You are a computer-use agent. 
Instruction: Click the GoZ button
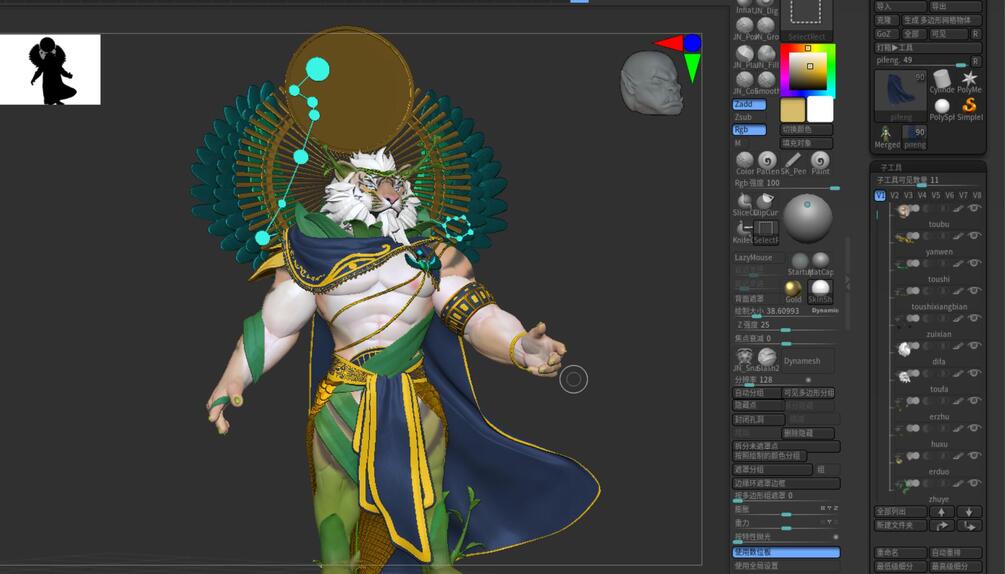[886, 34]
